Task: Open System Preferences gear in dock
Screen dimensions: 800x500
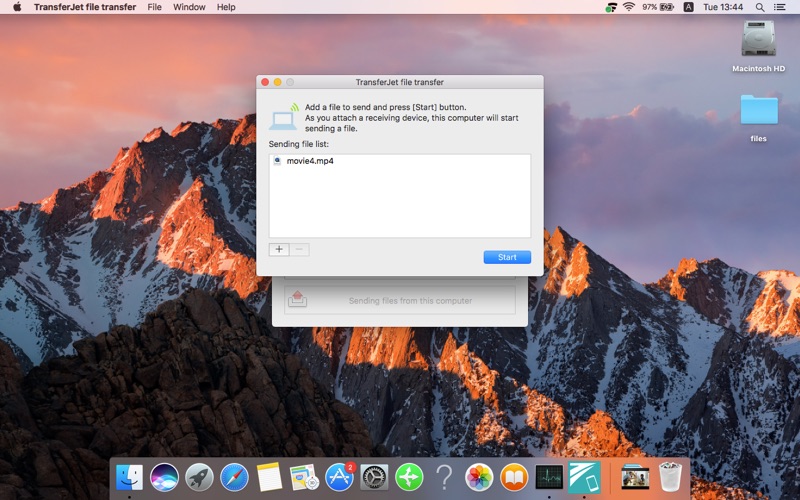Action: pyautogui.click(x=374, y=477)
